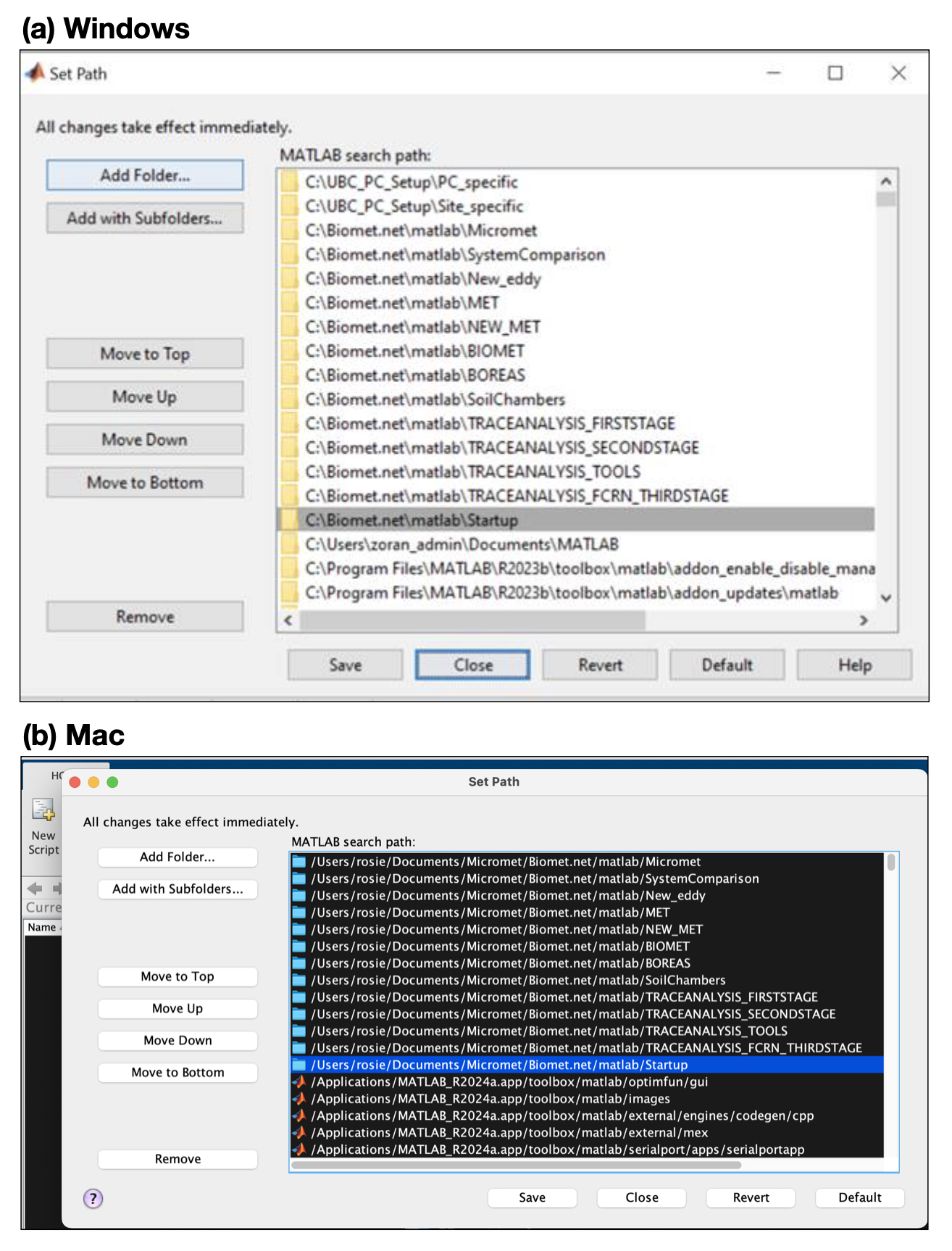Viewport: 952px width, 1251px height.
Task: Click Default in Windows Set Path dialog
Action: pos(727,665)
